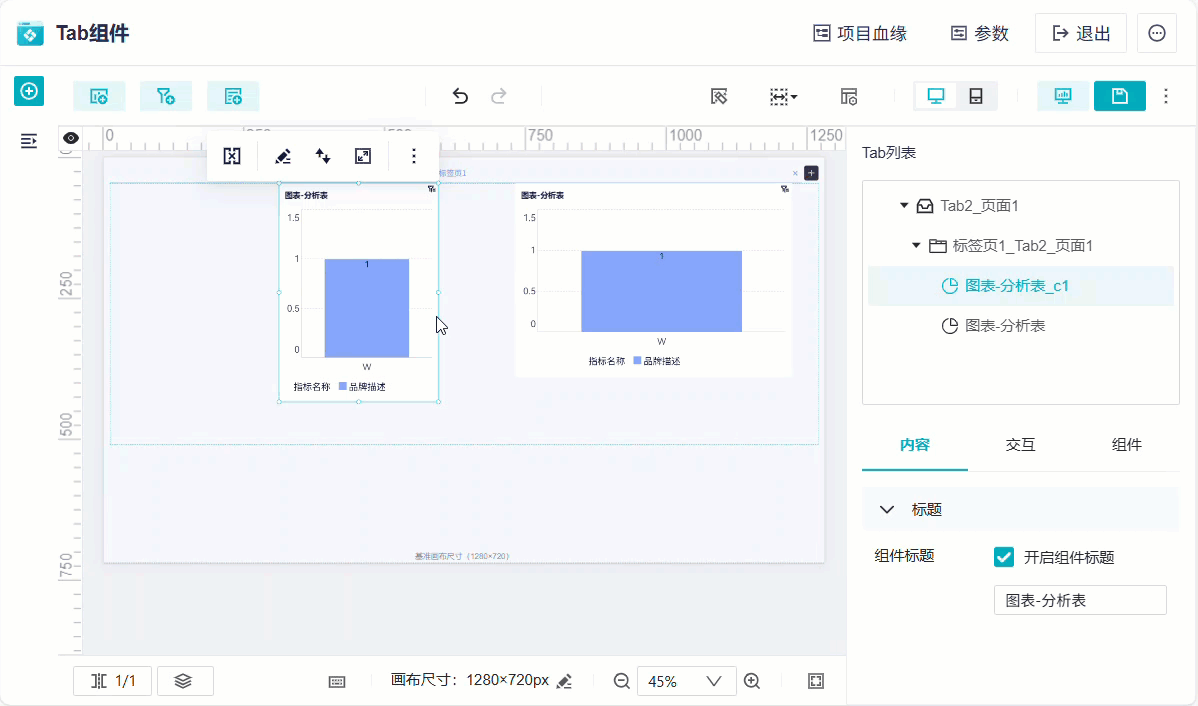Open the 参数 parameters panel
This screenshot has height=706, width=1198.
tap(980, 34)
